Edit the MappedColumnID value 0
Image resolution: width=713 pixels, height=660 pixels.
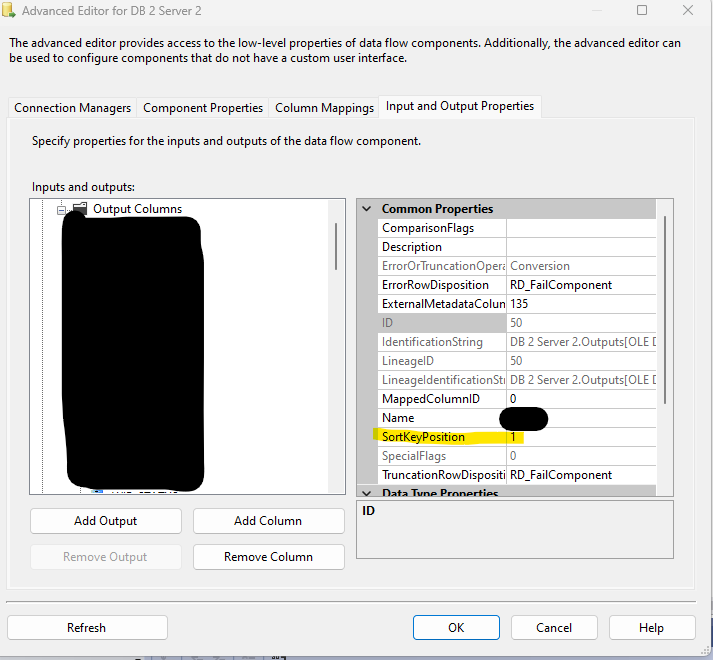click(x=581, y=399)
